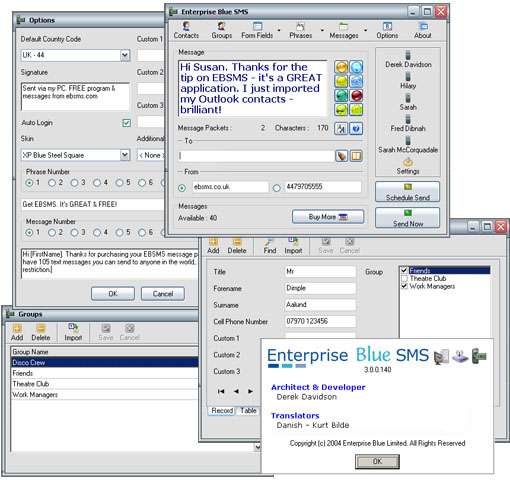
Task: Insert the light blue surprised emoticon
Action: click(x=356, y=67)
